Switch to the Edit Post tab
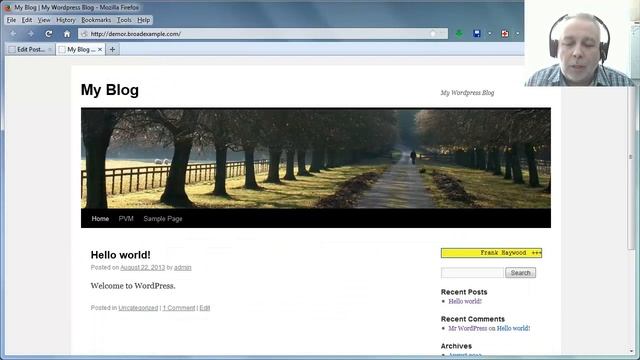 click(x=30, y=49)
